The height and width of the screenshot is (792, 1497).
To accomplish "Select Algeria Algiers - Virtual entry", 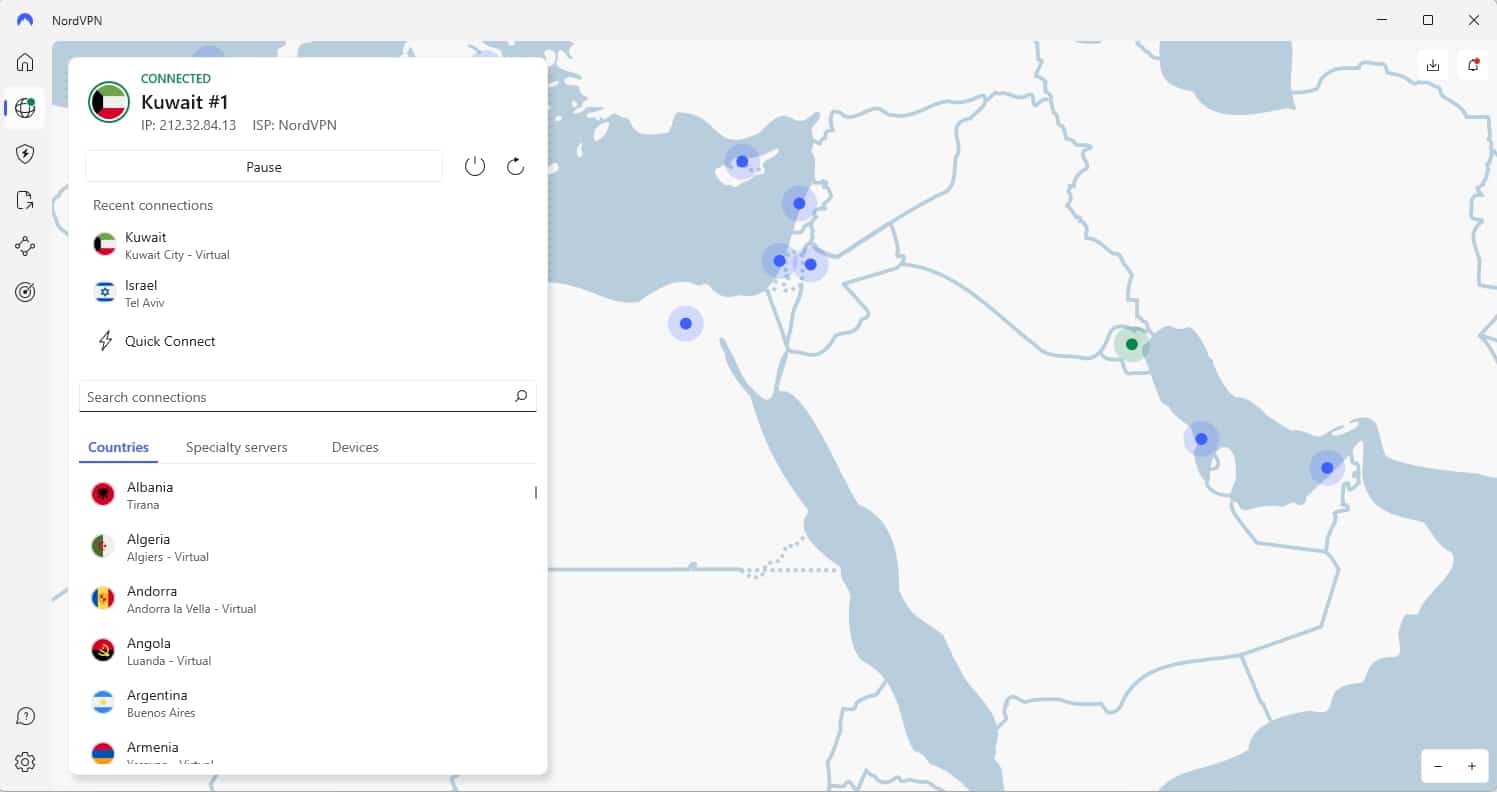I will [x=306, y=547].
